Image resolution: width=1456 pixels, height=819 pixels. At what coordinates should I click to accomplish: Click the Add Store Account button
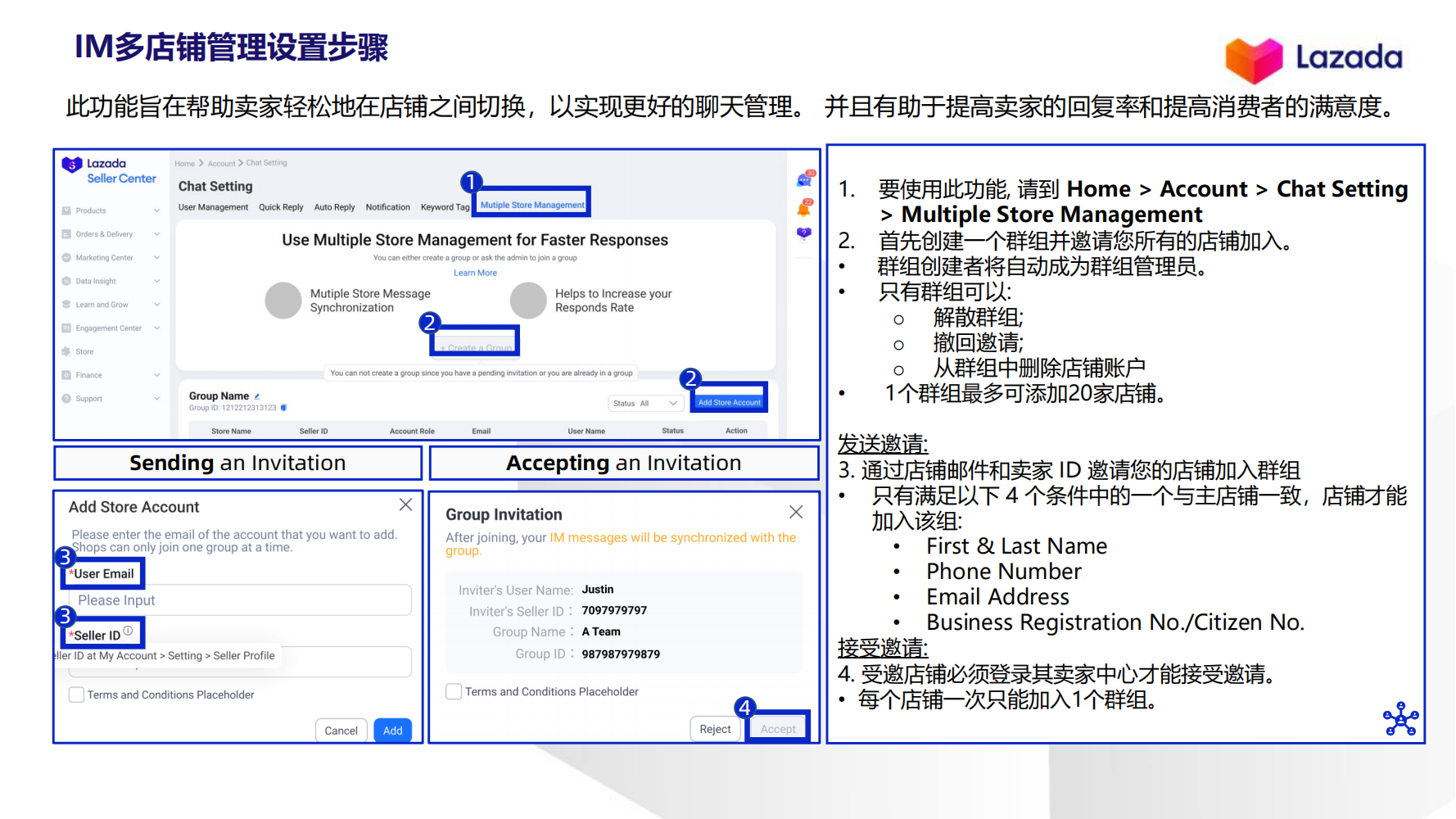pyautogui.click(x=729, y=402)
